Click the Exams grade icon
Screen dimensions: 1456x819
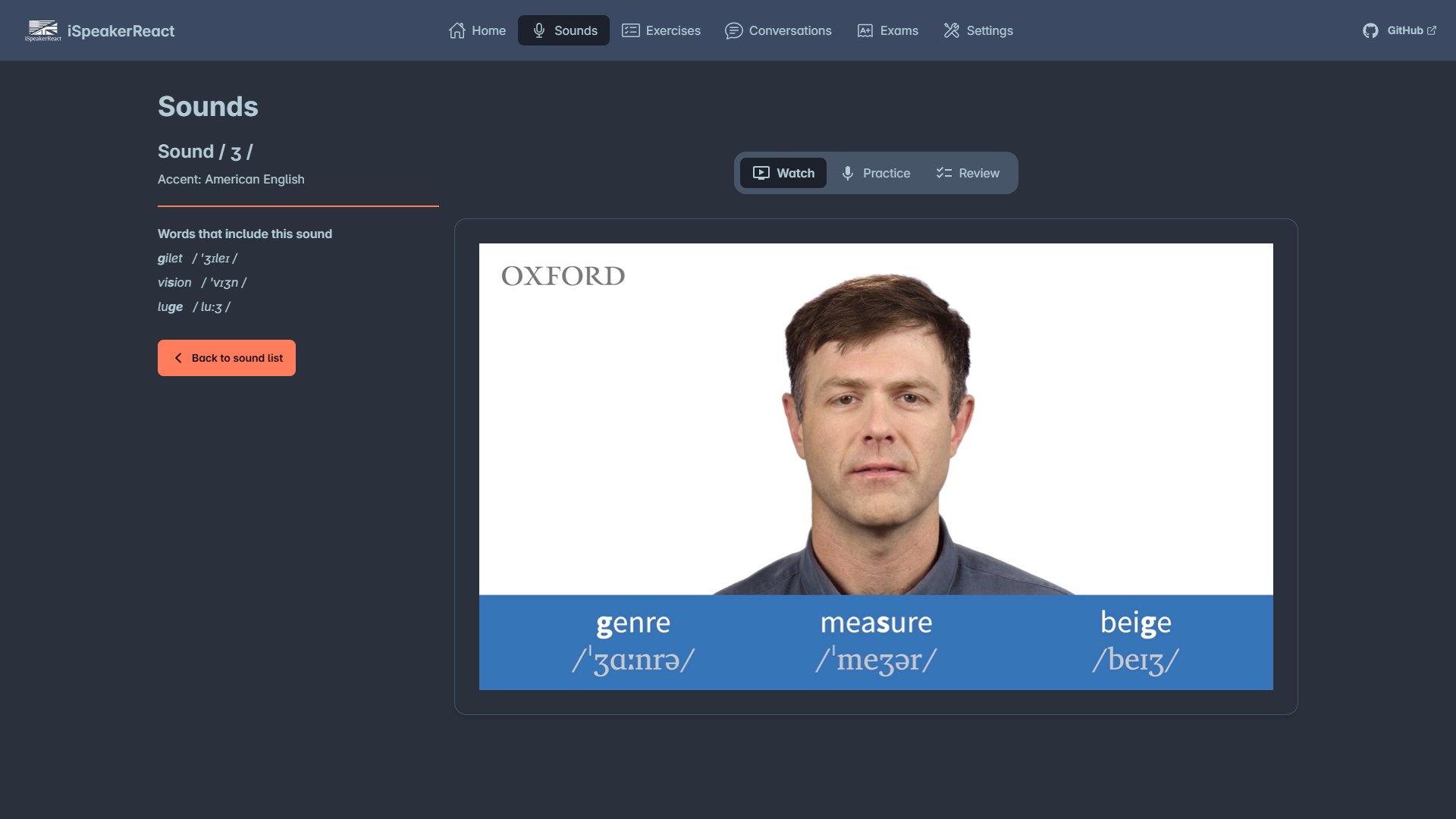tap(864, 30)
